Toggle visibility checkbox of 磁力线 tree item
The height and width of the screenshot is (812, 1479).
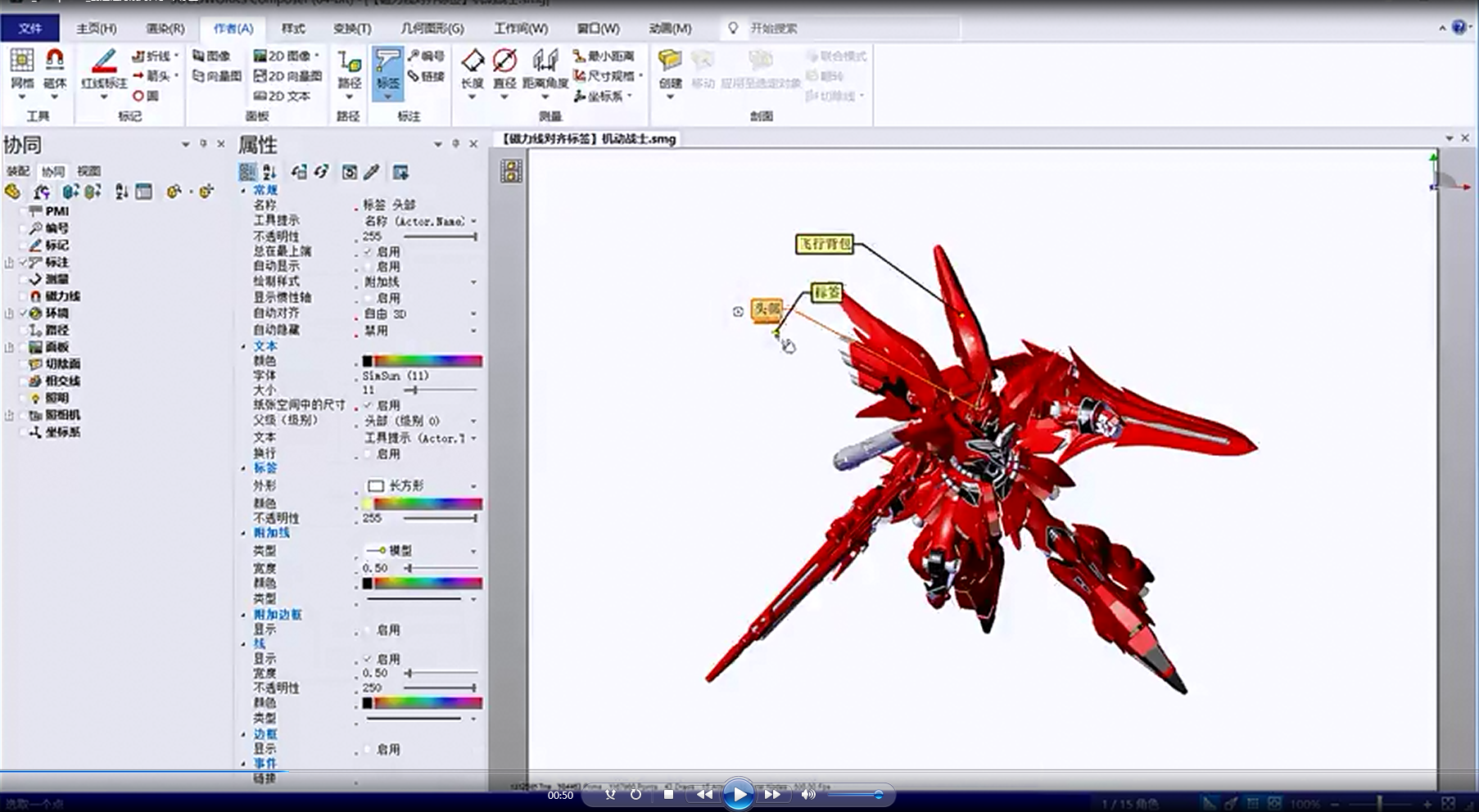[x=23, y=295]
